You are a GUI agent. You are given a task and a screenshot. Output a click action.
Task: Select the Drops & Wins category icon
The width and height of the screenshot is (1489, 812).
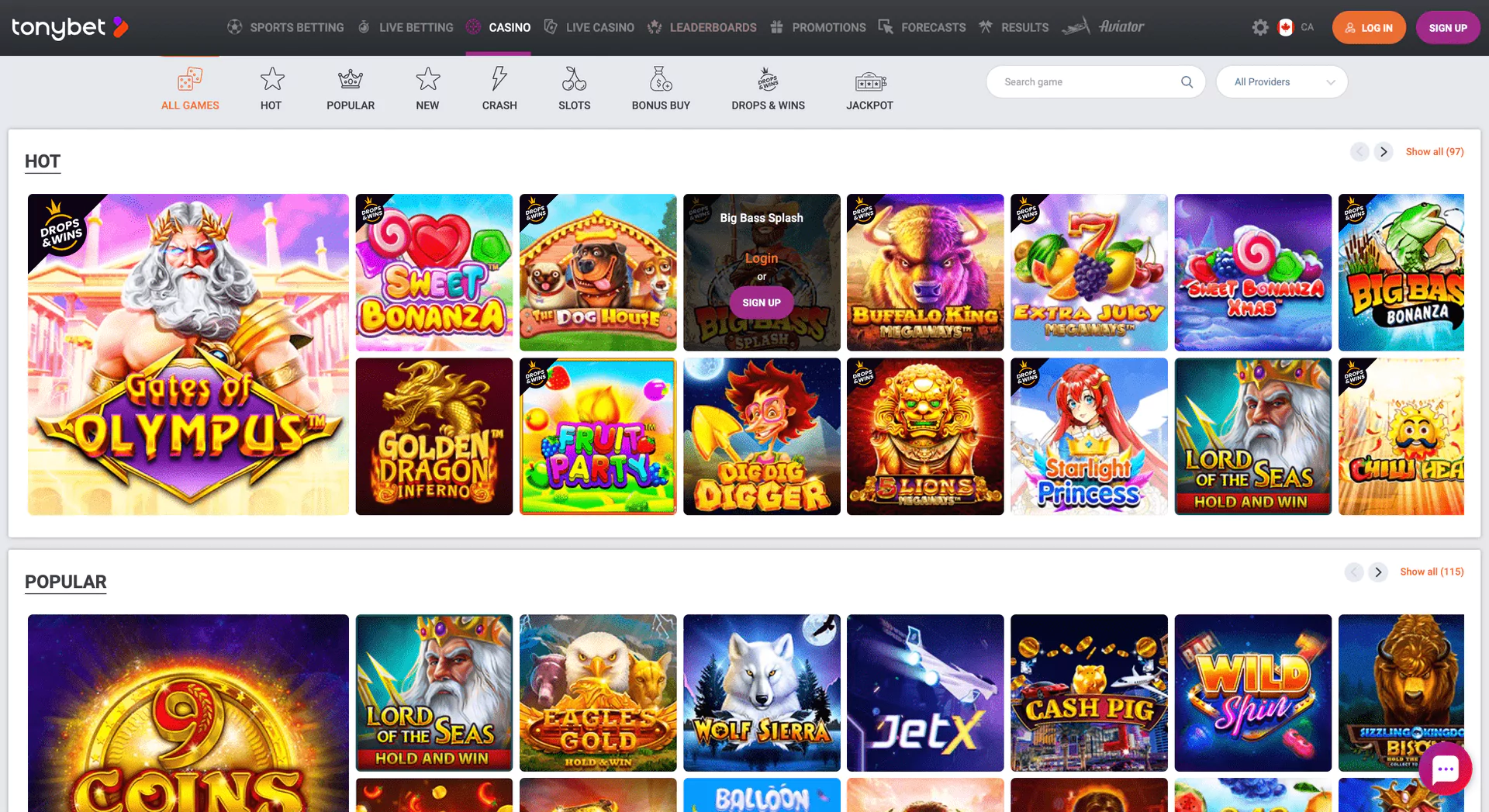pyautogui.click(x=768, y=79)
